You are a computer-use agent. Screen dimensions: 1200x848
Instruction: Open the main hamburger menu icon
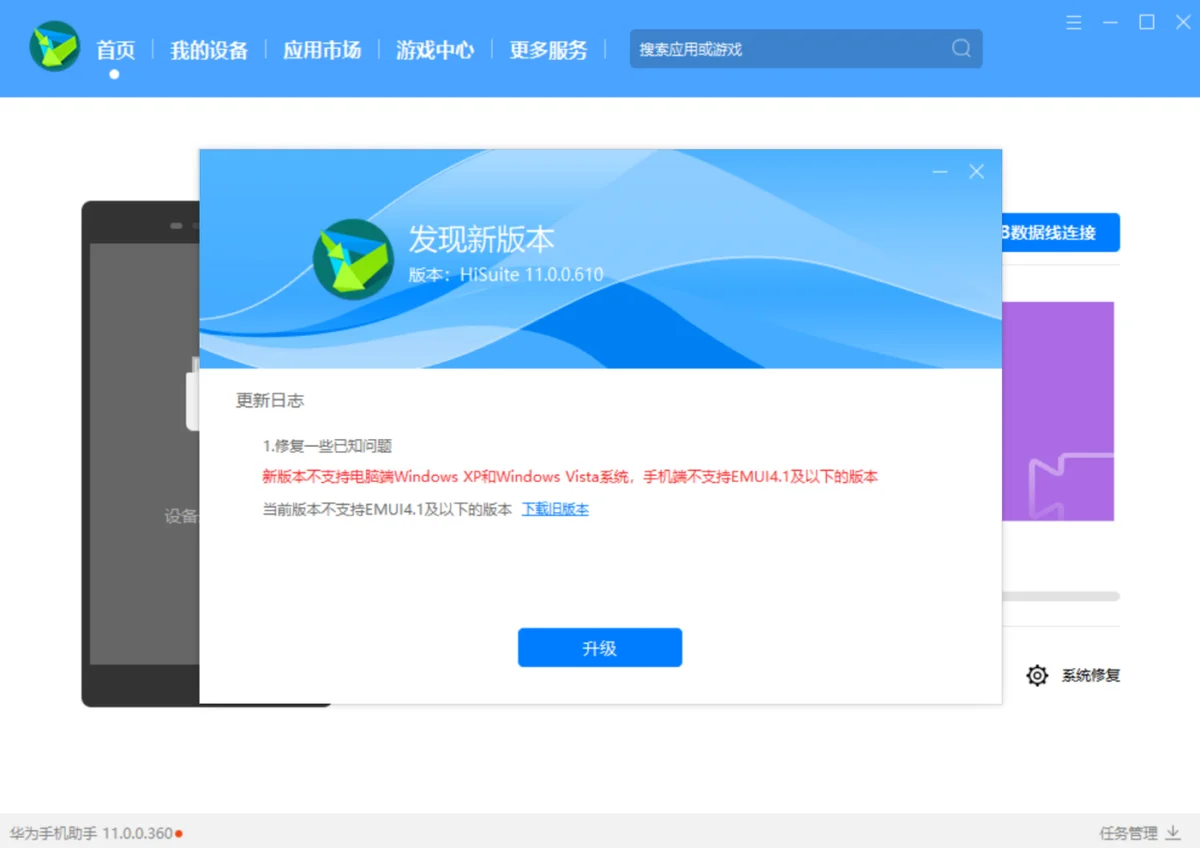pos(1073,22)
